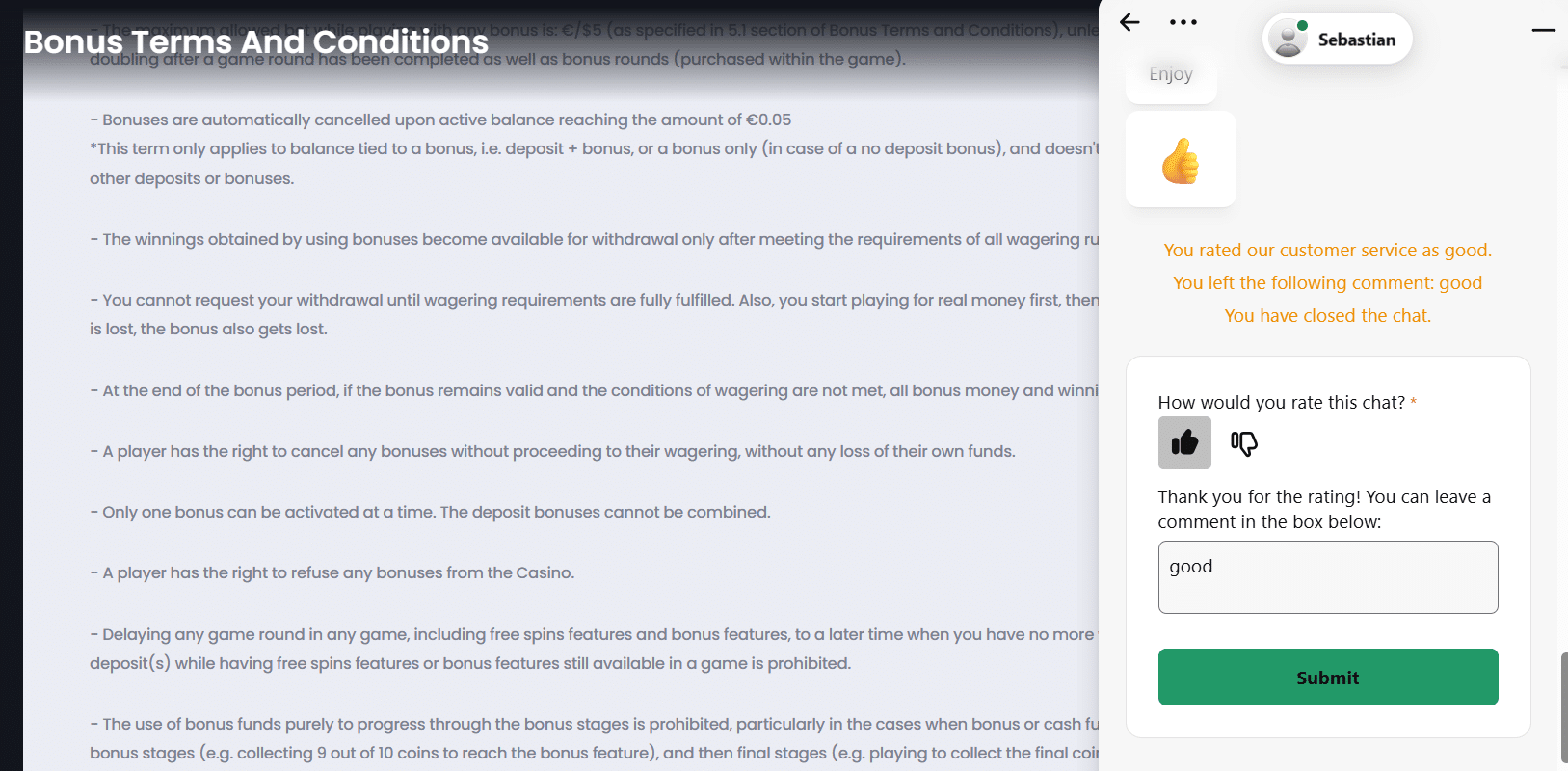Screen dimensions: 1568x771
Task: Click "You rated our customer service as good" notice
Action: click(1327, 251)
